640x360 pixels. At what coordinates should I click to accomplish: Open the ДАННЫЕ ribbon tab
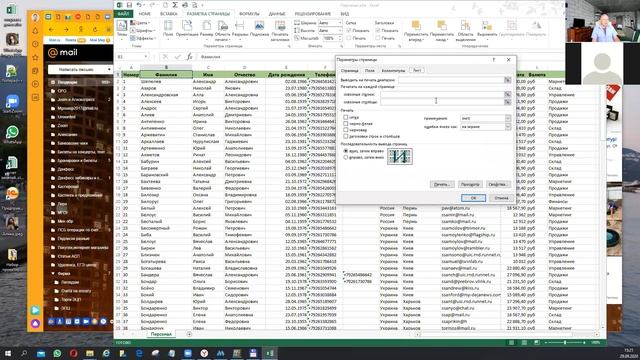click(x=277, y=13)
